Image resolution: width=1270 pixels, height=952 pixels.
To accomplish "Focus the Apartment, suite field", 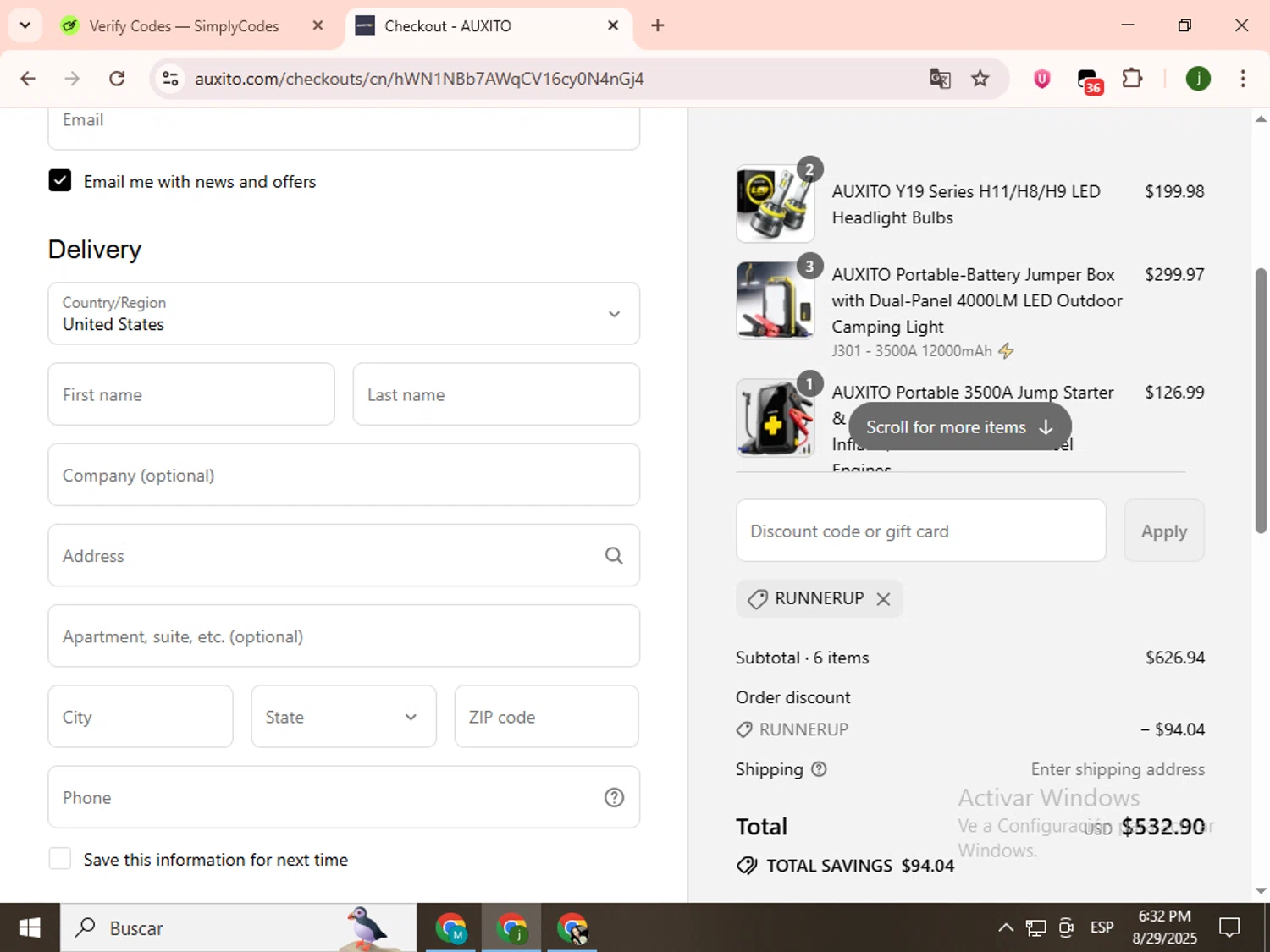I will click(344, 636).
